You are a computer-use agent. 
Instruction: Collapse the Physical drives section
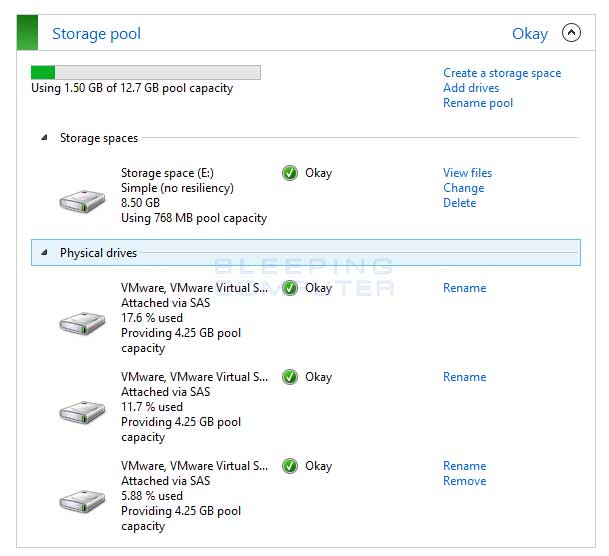[44, 253]
